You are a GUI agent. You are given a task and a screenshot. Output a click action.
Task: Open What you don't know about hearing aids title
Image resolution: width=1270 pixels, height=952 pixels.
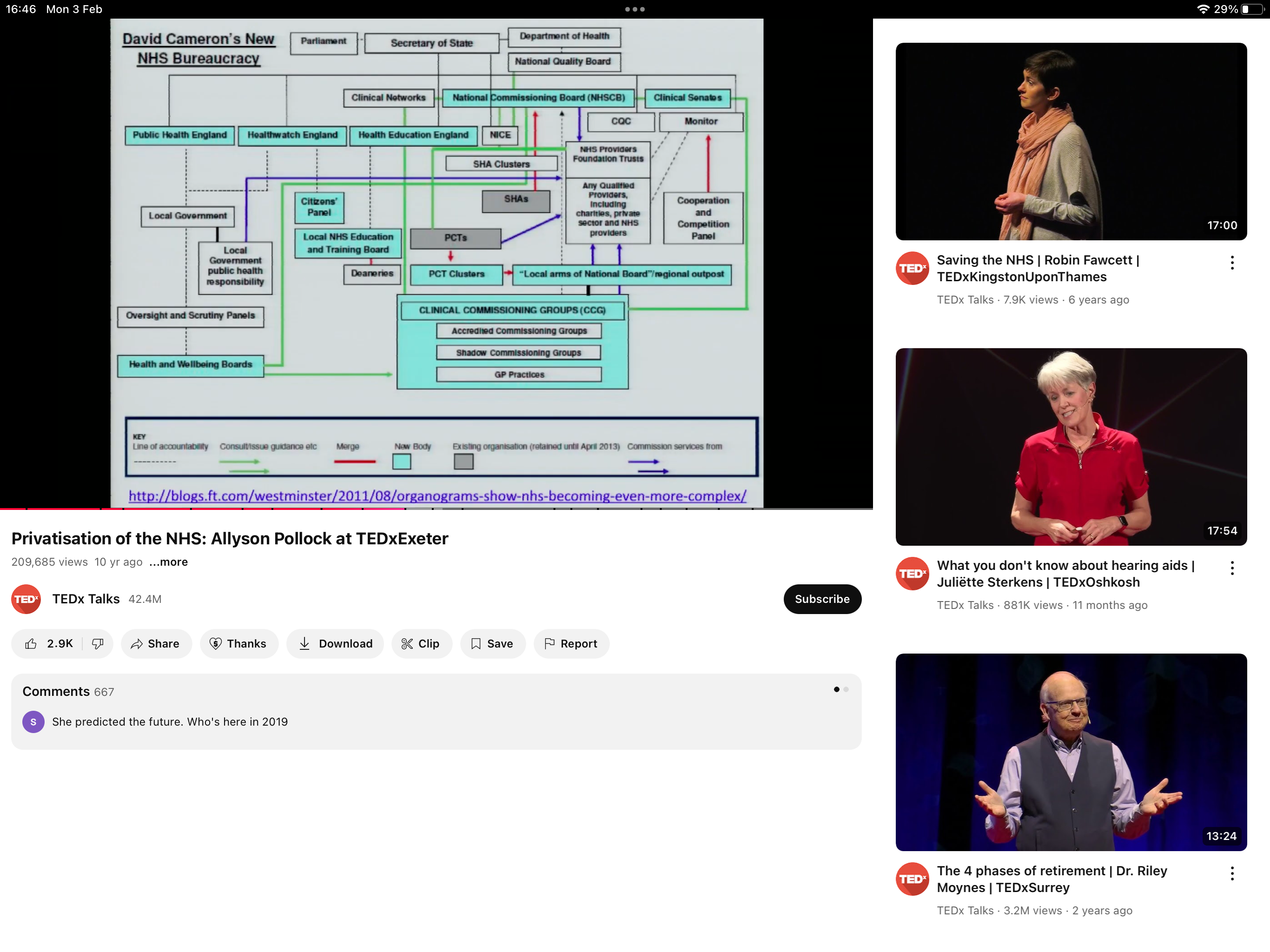click(1065, 574)
